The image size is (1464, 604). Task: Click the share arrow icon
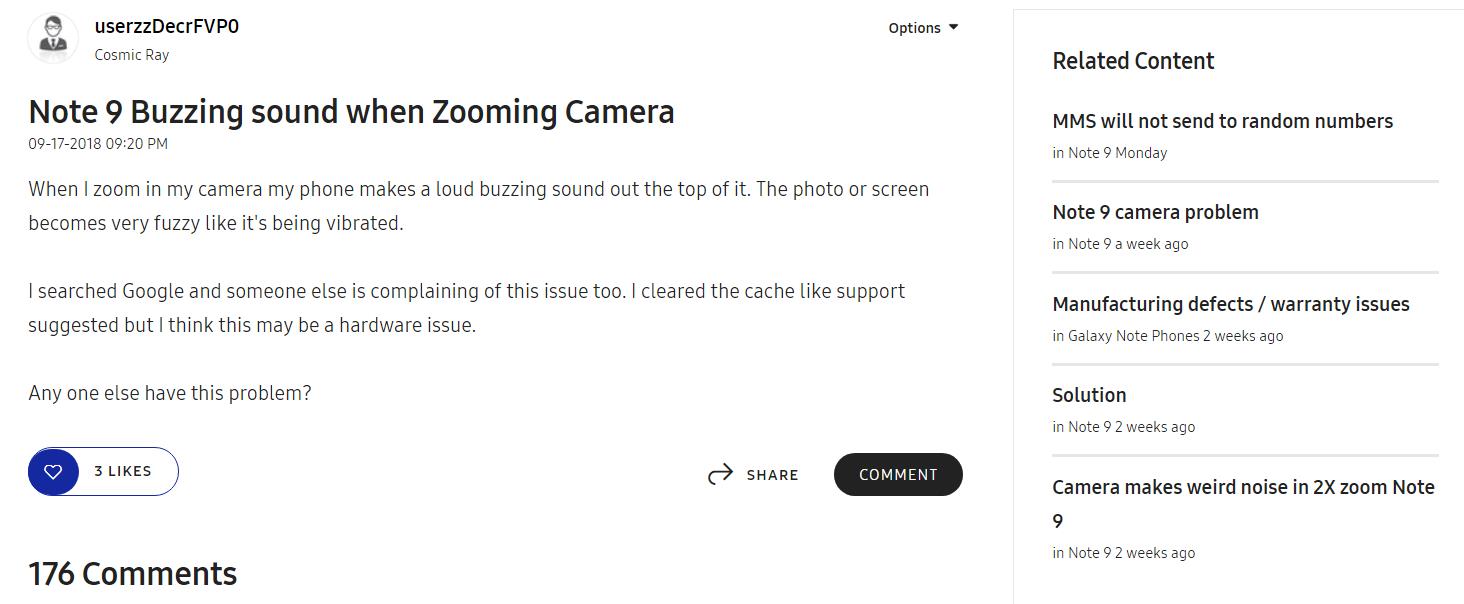pyautogui.click(x=720, y=475)
